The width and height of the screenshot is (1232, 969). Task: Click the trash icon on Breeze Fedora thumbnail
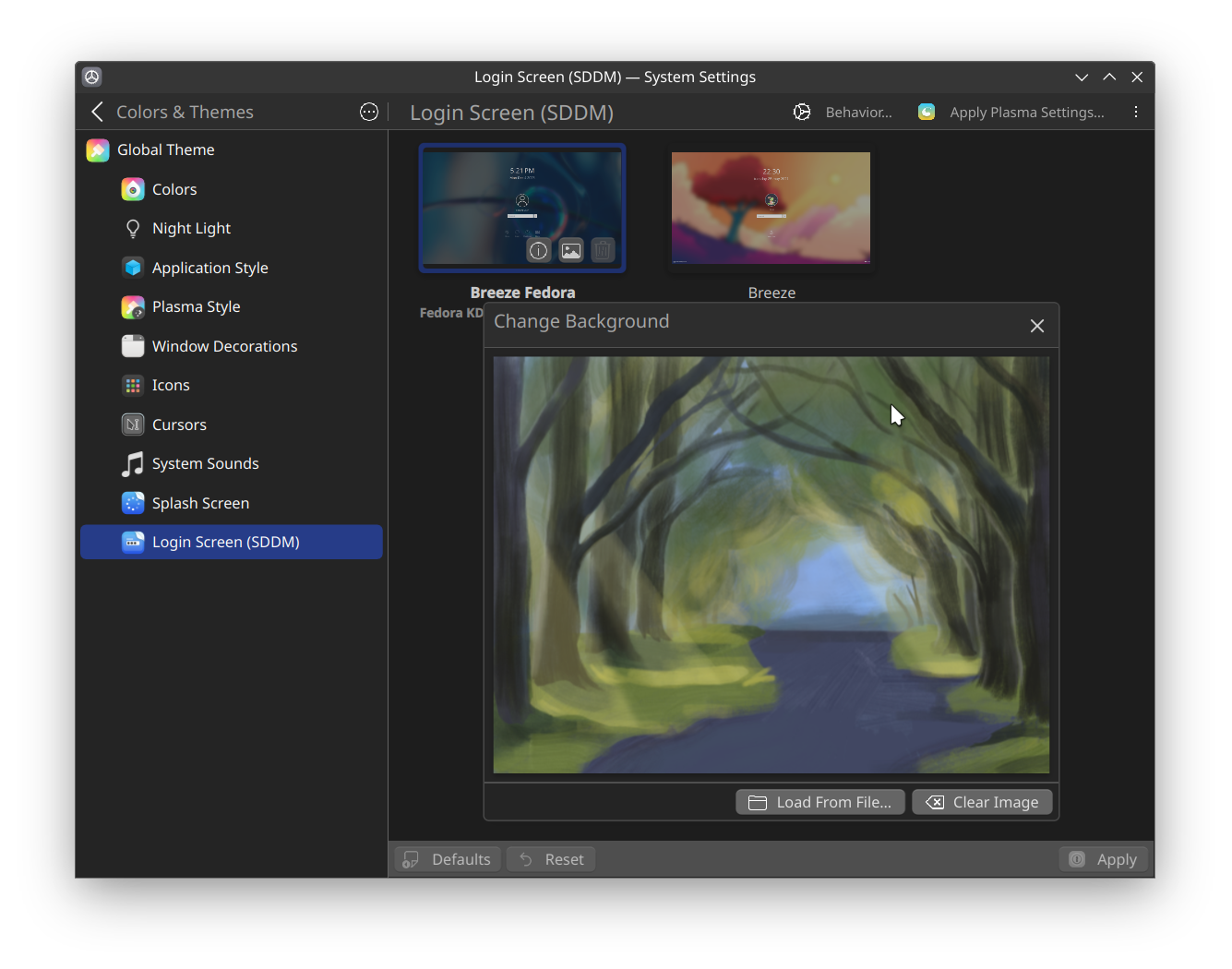pyautogui.click(x=603, y=250)
